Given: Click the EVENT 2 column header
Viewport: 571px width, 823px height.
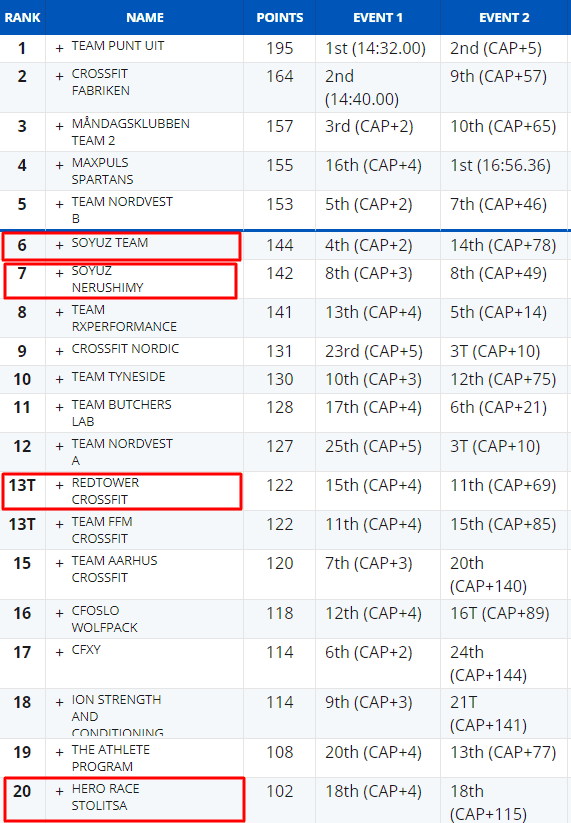Looking at the screenshot, I should [504, 17].
